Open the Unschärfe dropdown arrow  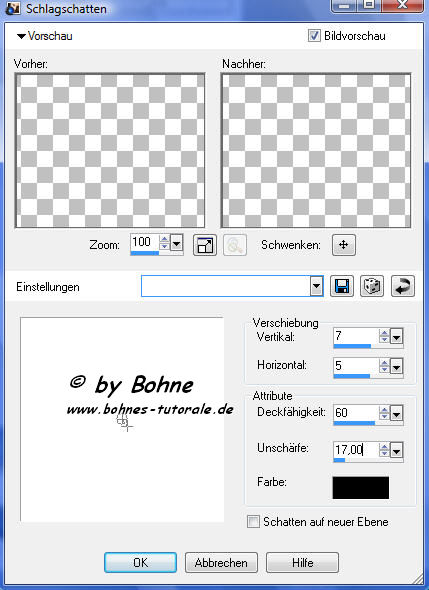(396, 450)
